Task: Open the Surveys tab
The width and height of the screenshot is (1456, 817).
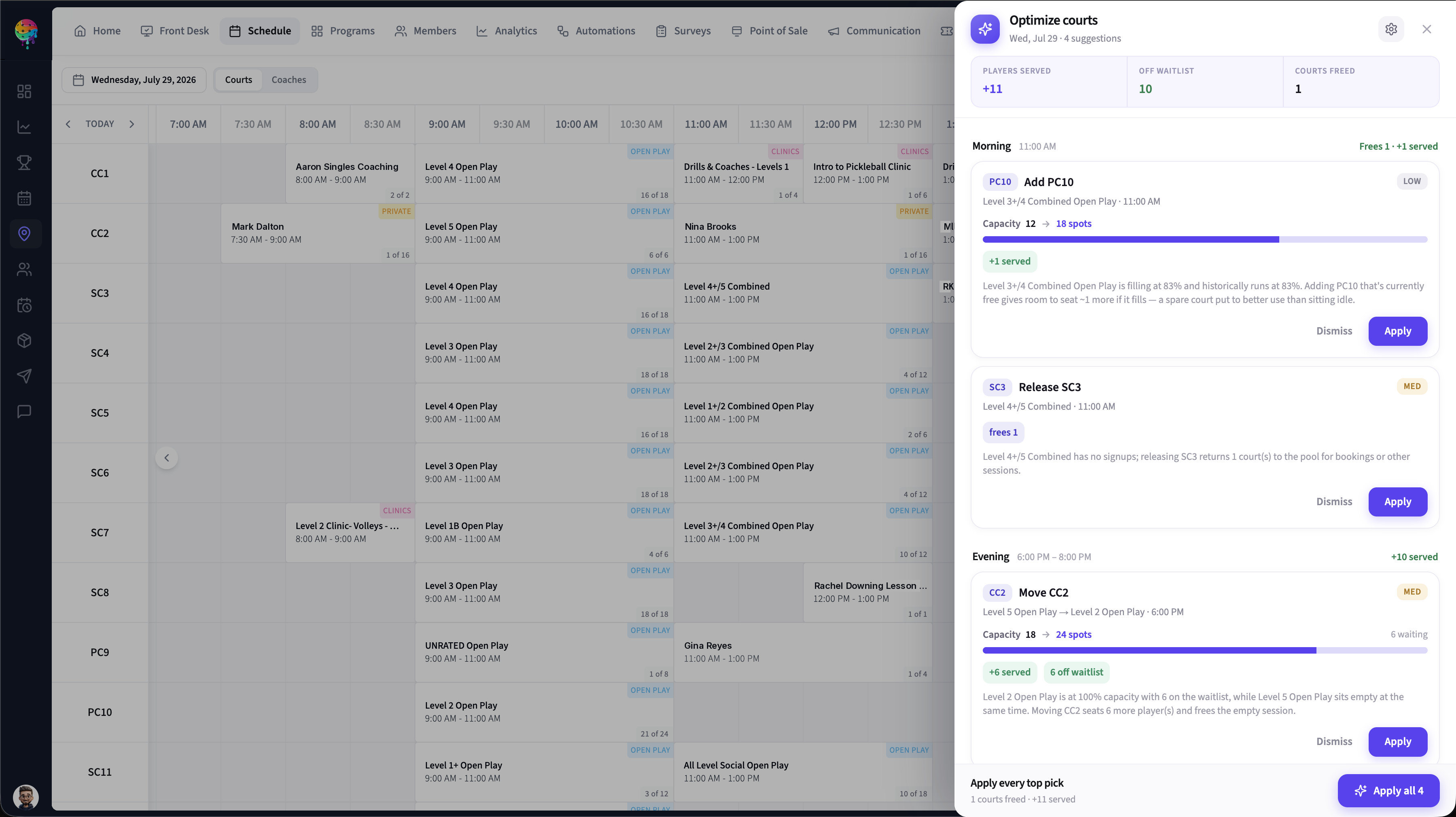Action: click(x=683, y=31)
